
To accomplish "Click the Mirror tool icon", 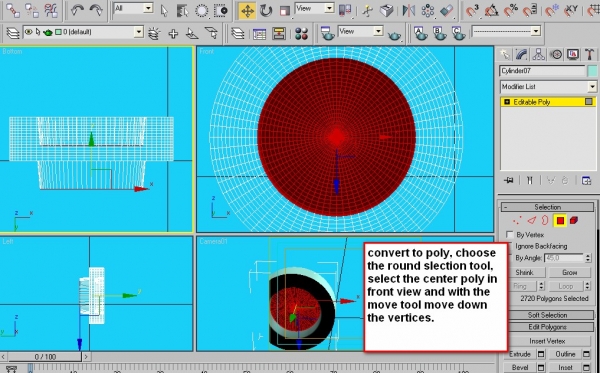I will click(409, 10).
